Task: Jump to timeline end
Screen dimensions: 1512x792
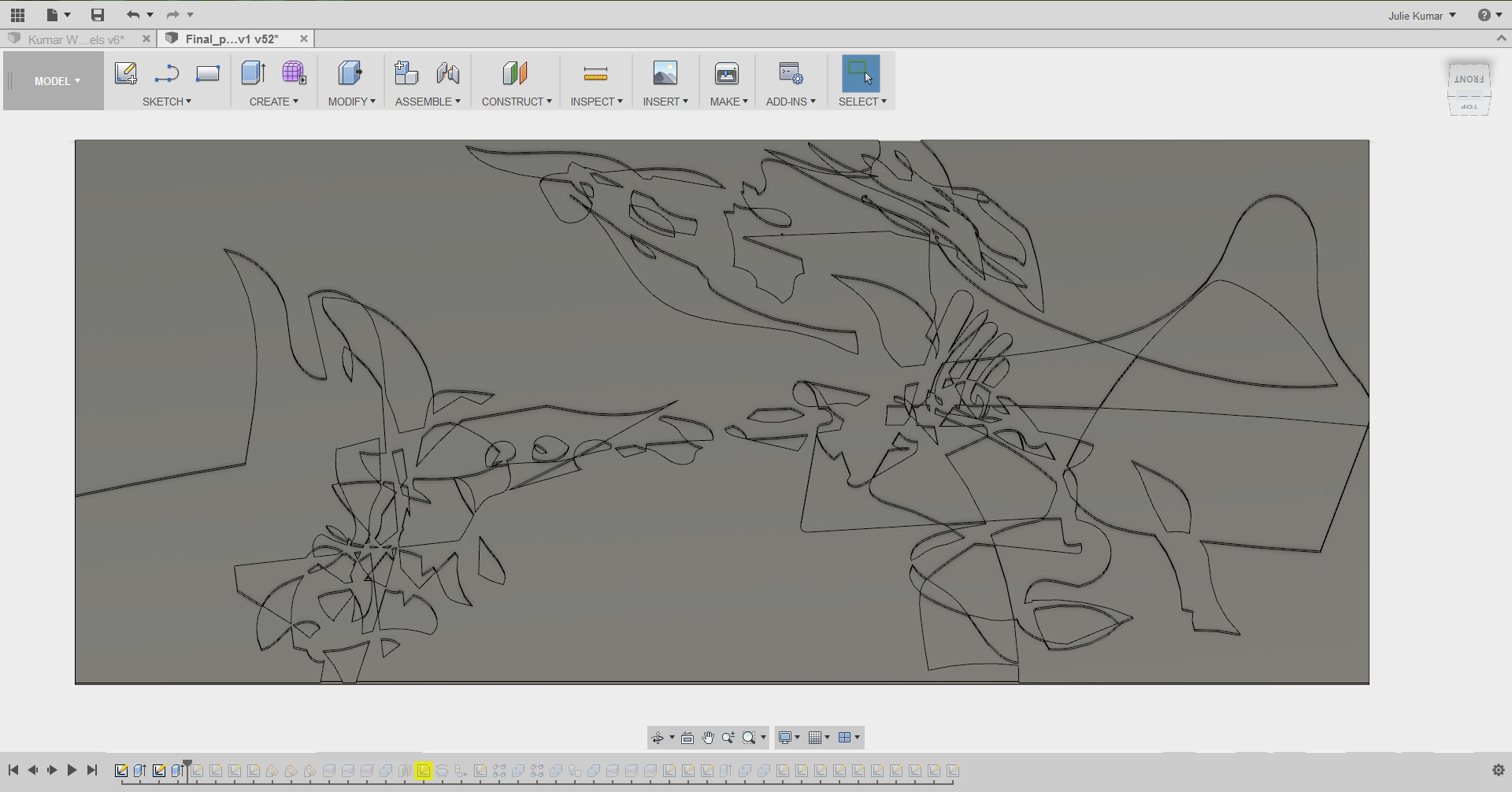Action: [x=92, y=770]
